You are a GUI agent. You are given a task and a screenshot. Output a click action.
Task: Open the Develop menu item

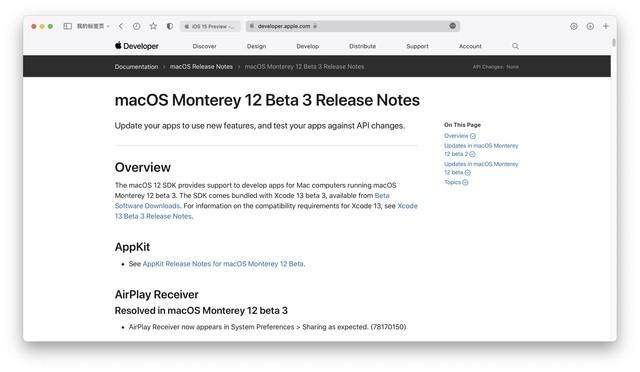pos(307,46)
